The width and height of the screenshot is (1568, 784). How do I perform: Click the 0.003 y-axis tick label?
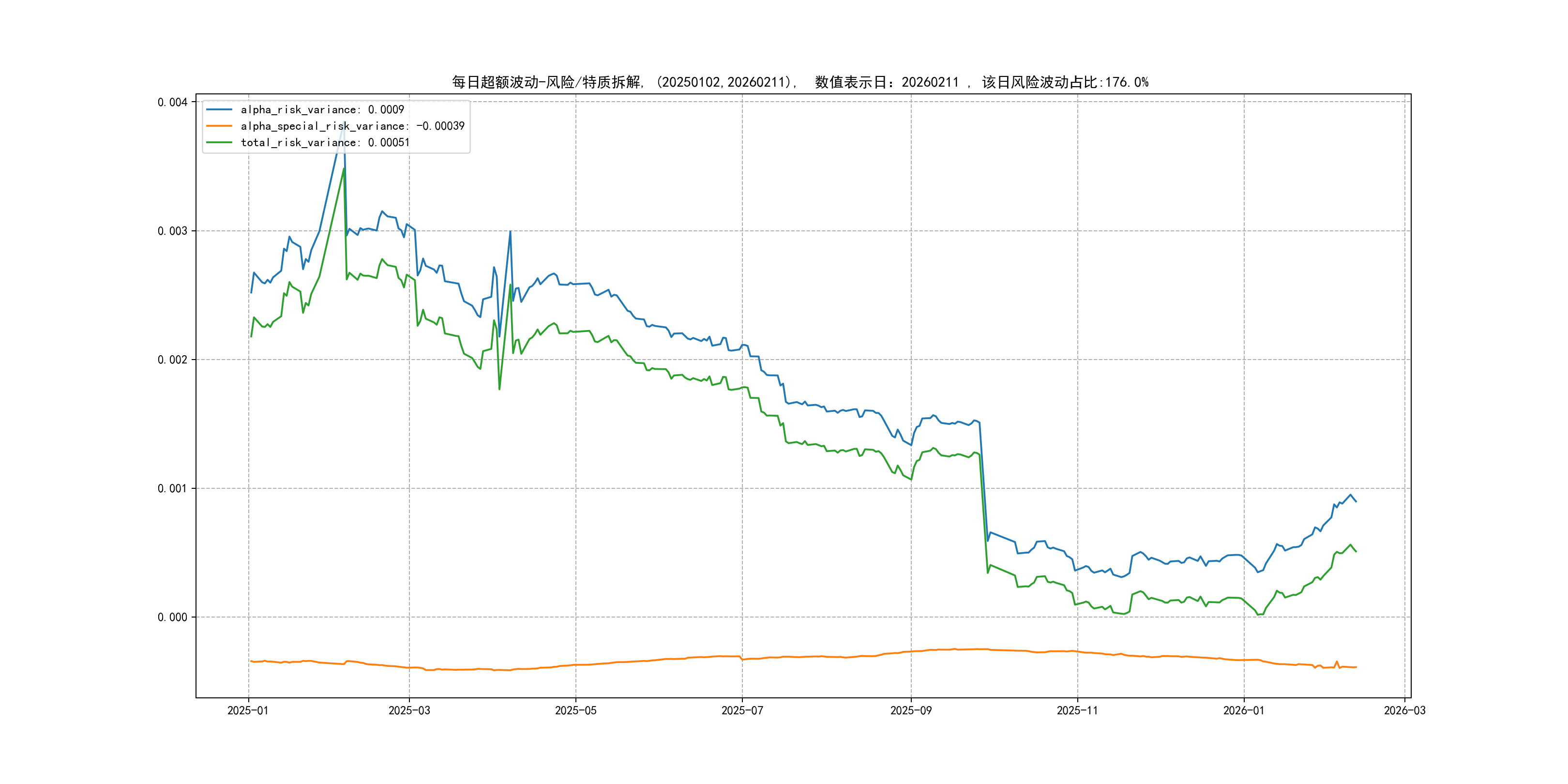(x=172, y=231)
